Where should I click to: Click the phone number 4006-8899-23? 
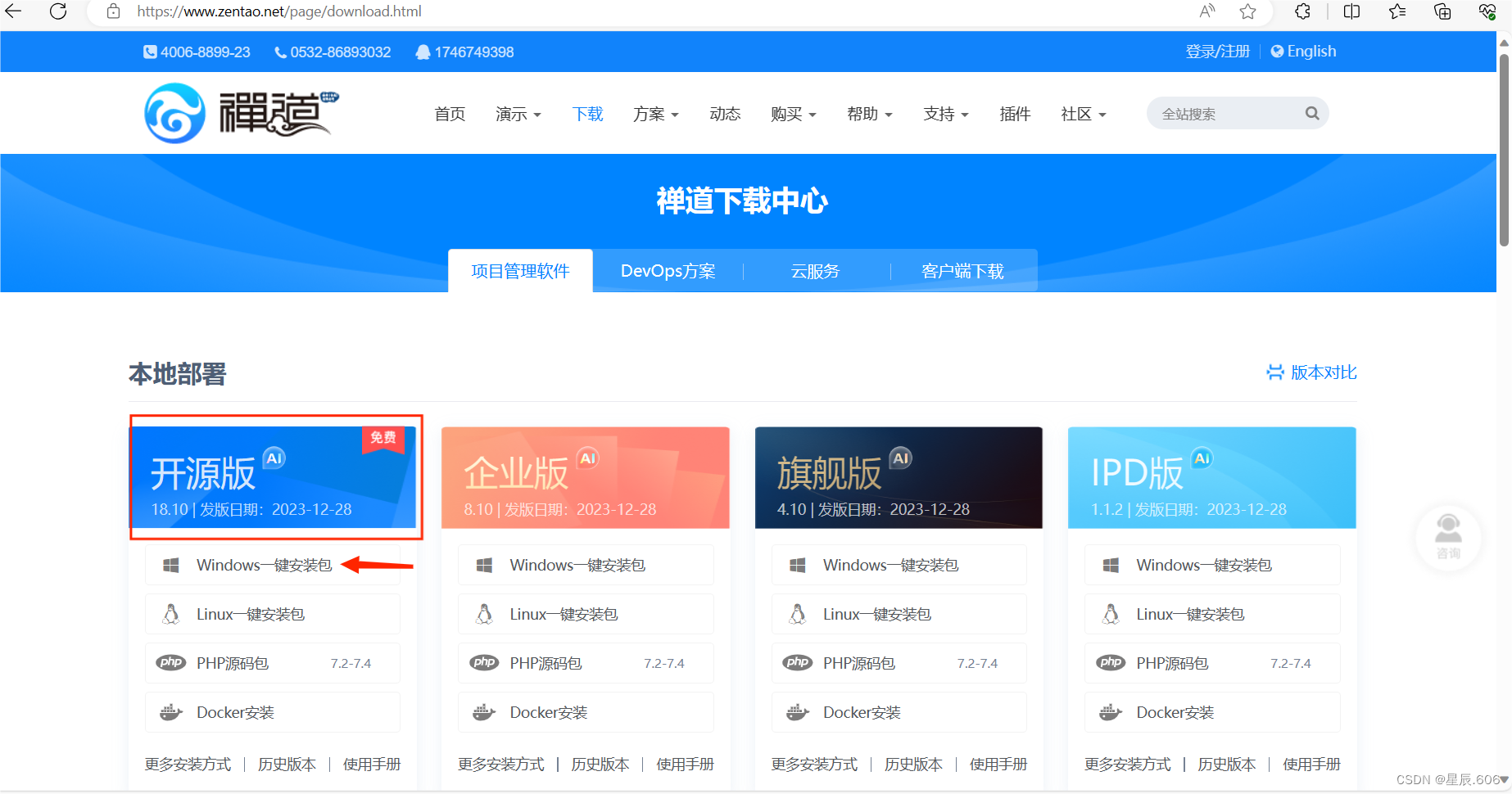click(x=197, y=52)
